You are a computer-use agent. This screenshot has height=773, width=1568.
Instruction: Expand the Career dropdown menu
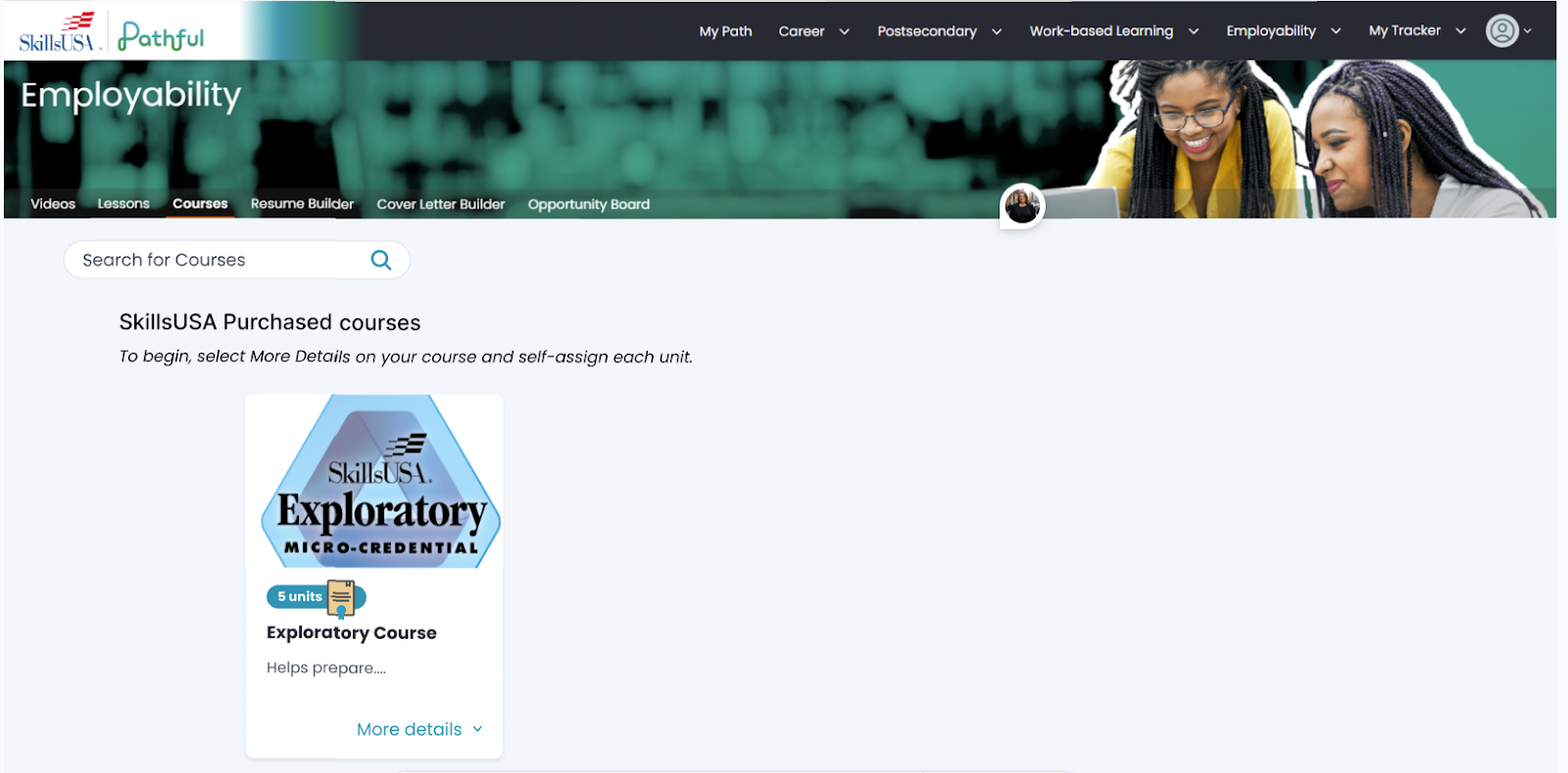(814, 31)
